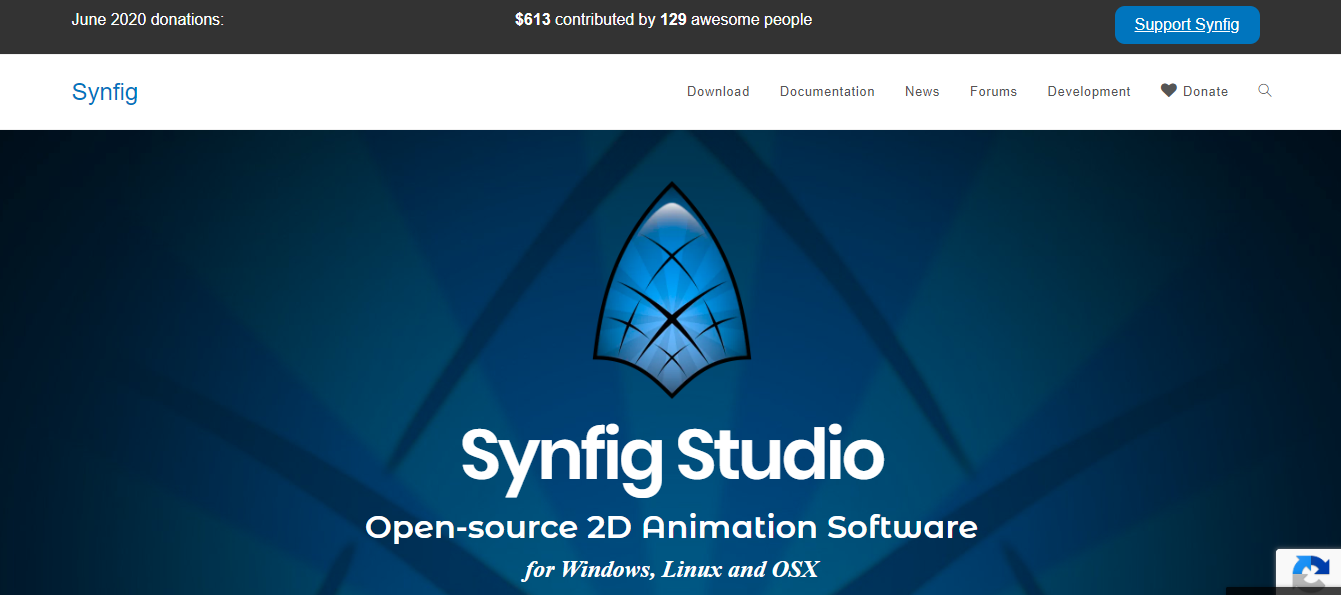This screenshot has height=595, width=1341.
Task: Click "Open-source 2D Animation Software" text
Action: tap(671, 527)
